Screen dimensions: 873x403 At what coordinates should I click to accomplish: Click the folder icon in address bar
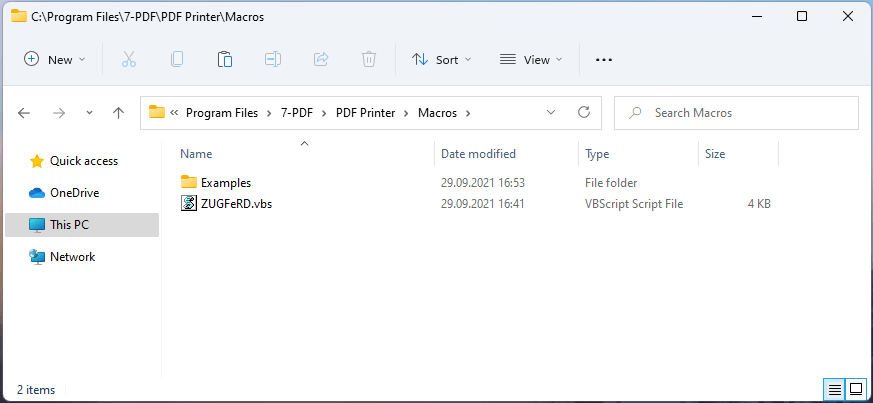[x=157, y=112]
